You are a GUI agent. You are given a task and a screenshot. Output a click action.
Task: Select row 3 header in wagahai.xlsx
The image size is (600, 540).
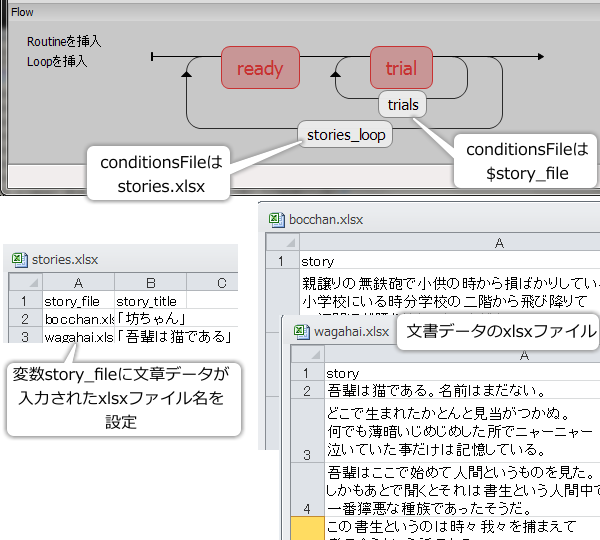point(308,431)
